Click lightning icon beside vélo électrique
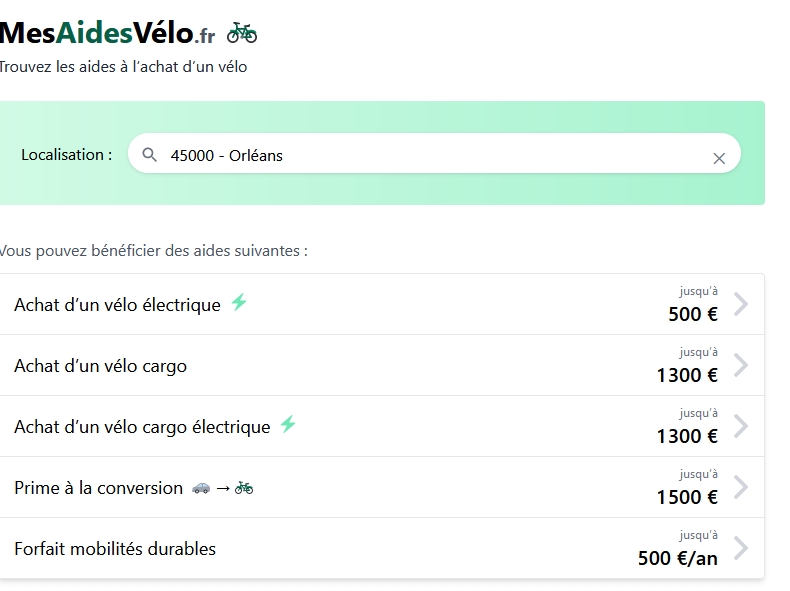 (239, 302)
